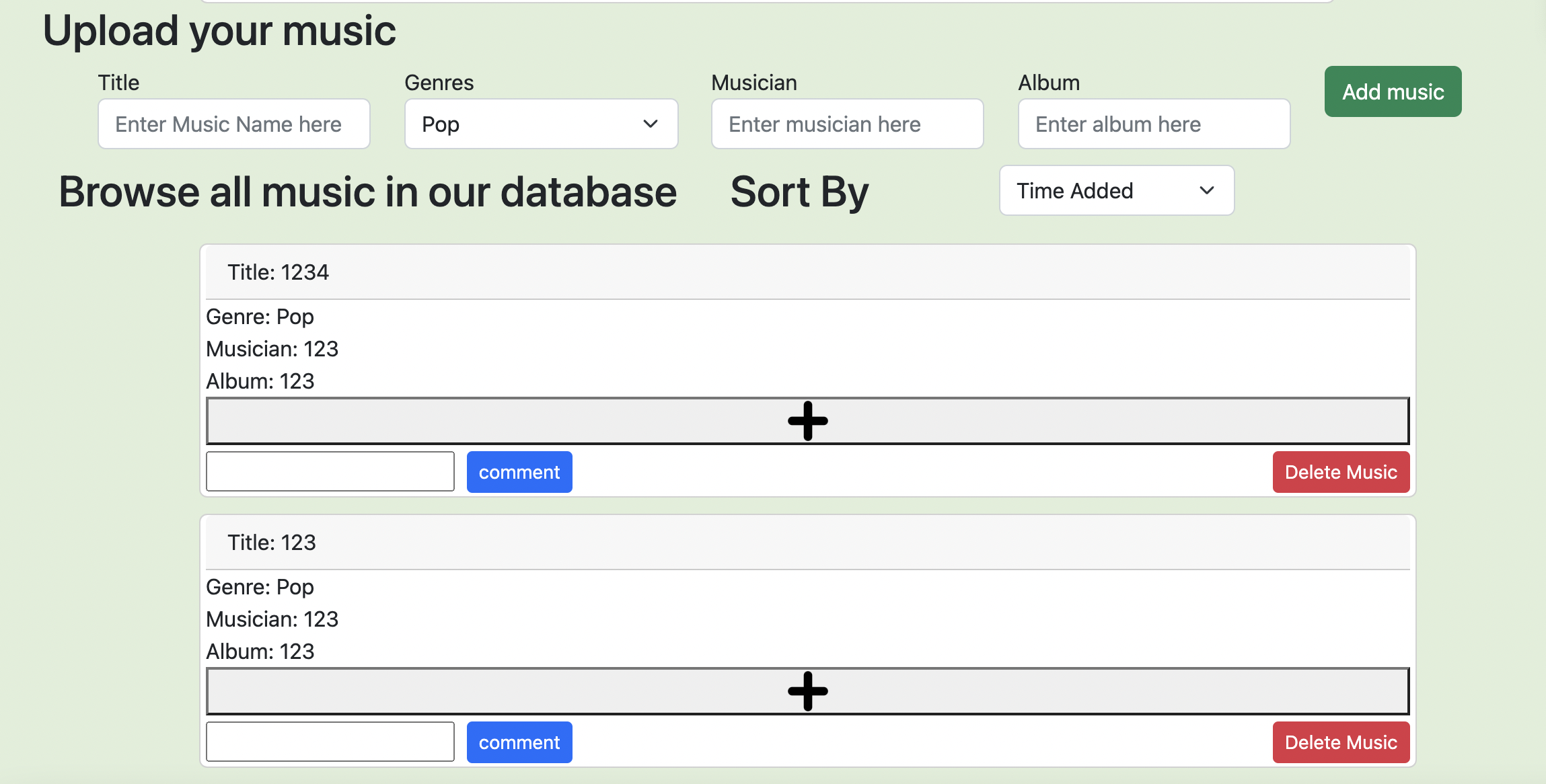Click comment text box on 1234 card
The image size is (1546, 784).
click(x=330, y=471)
